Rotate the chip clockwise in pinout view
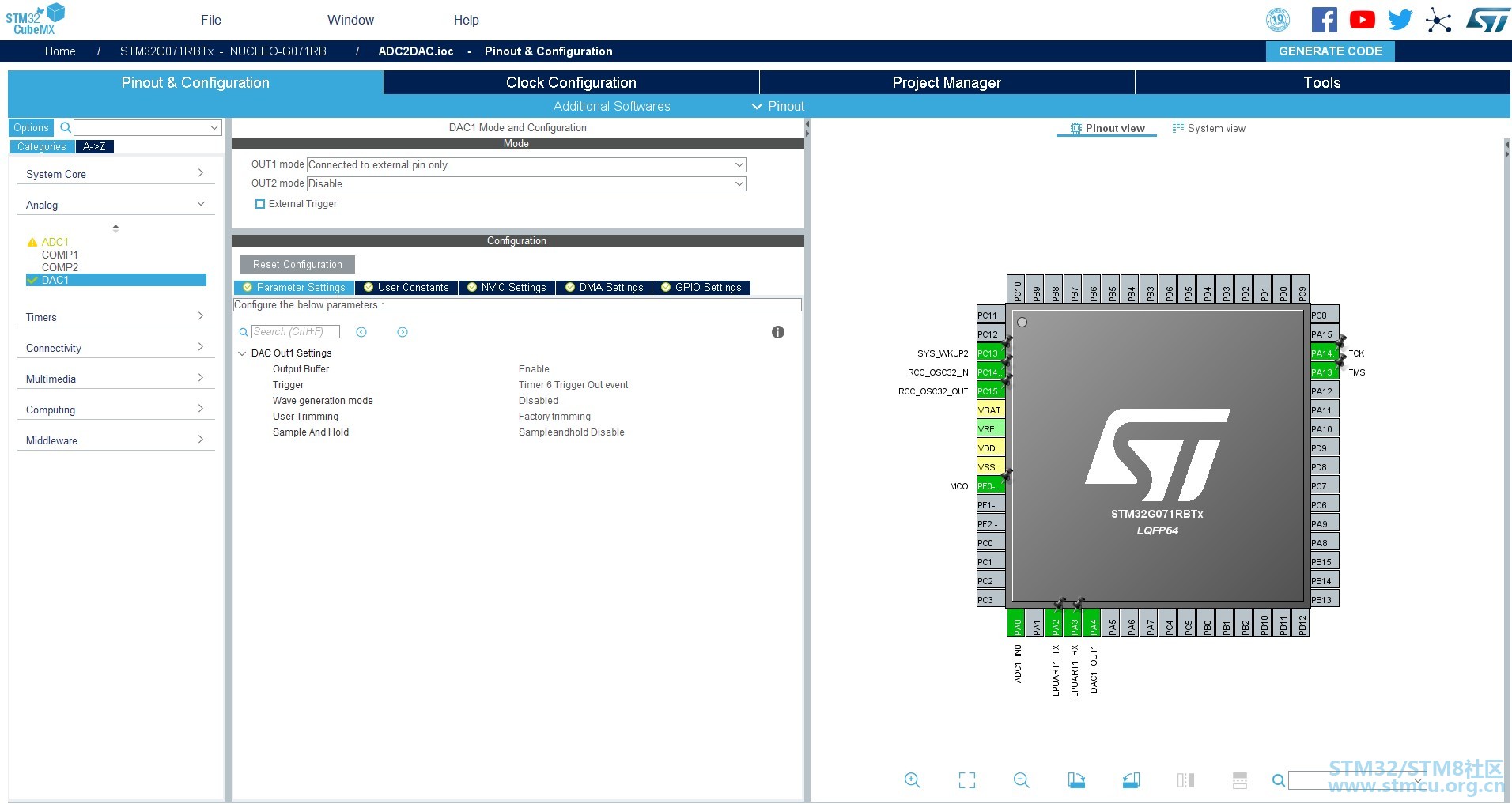 (1076, 780)
